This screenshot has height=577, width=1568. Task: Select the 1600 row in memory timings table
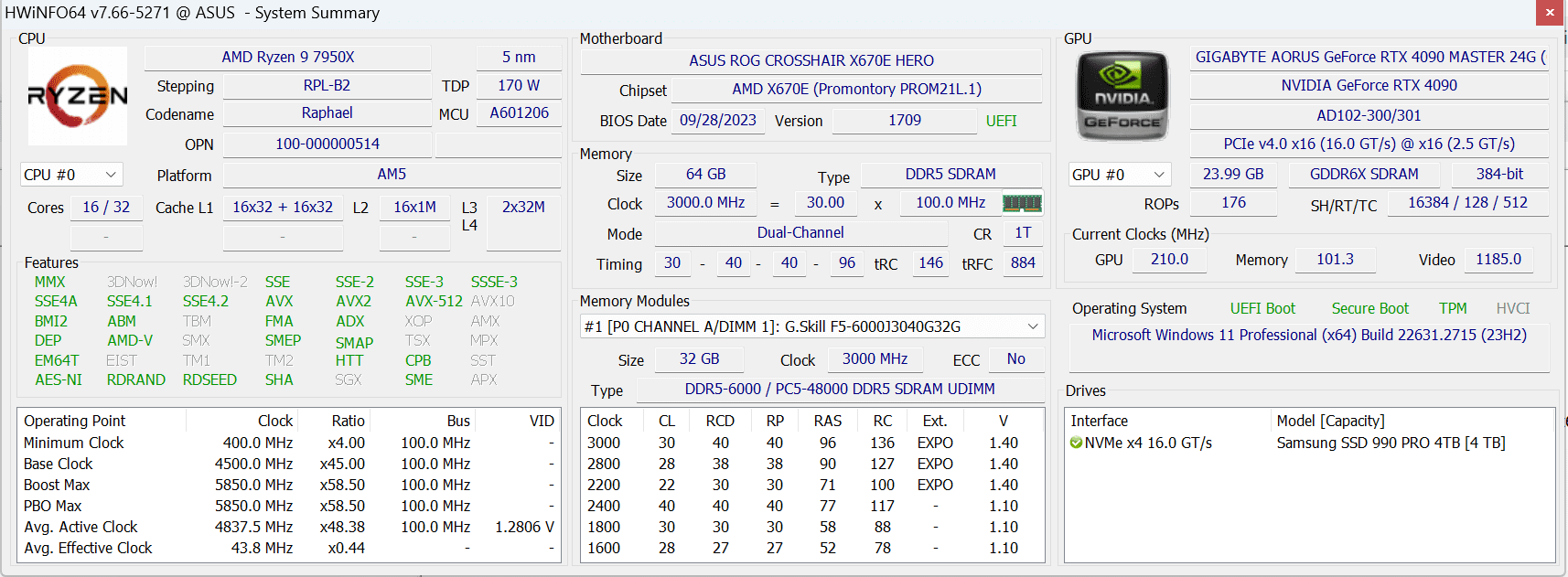tap(812, 548)
